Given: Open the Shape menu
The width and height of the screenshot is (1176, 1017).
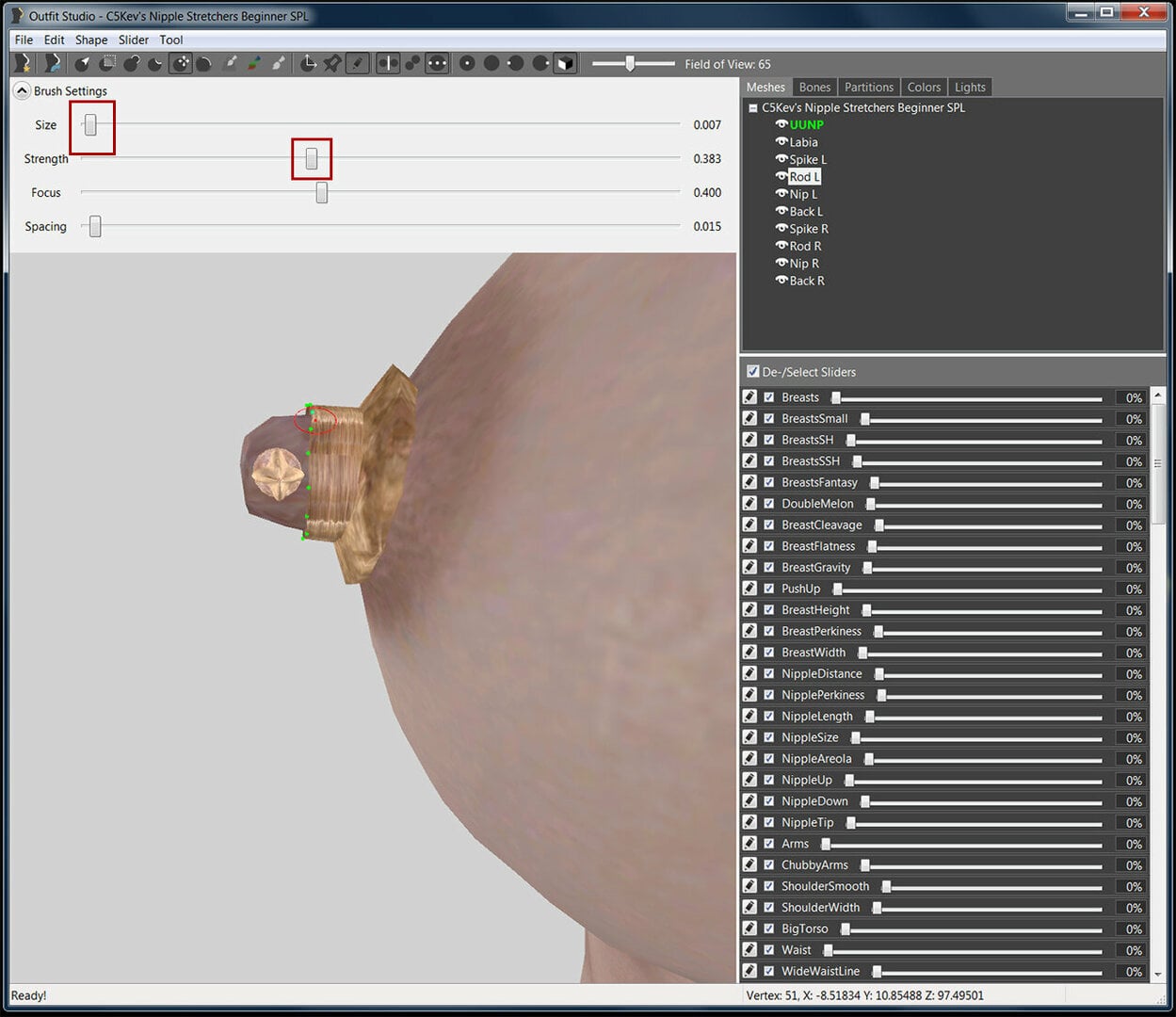Looking at the screenshot, I should point(91,40).
